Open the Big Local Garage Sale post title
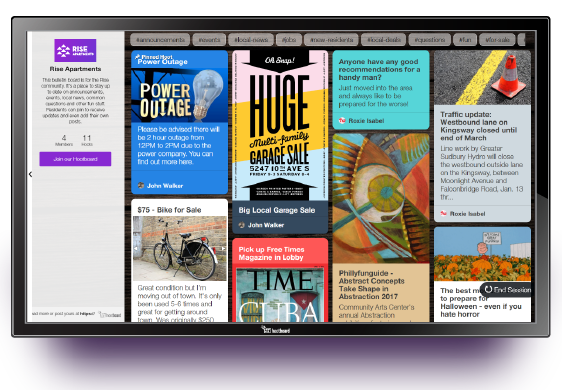562x390 pixels. pyautogui.click(x=277, y=210)
